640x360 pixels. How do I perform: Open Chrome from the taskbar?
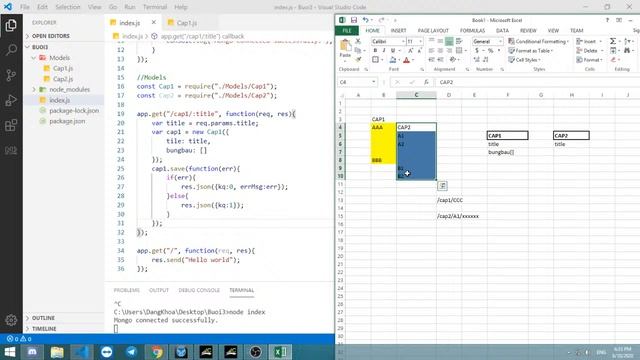pyautogui.click(x=156, y=352)
